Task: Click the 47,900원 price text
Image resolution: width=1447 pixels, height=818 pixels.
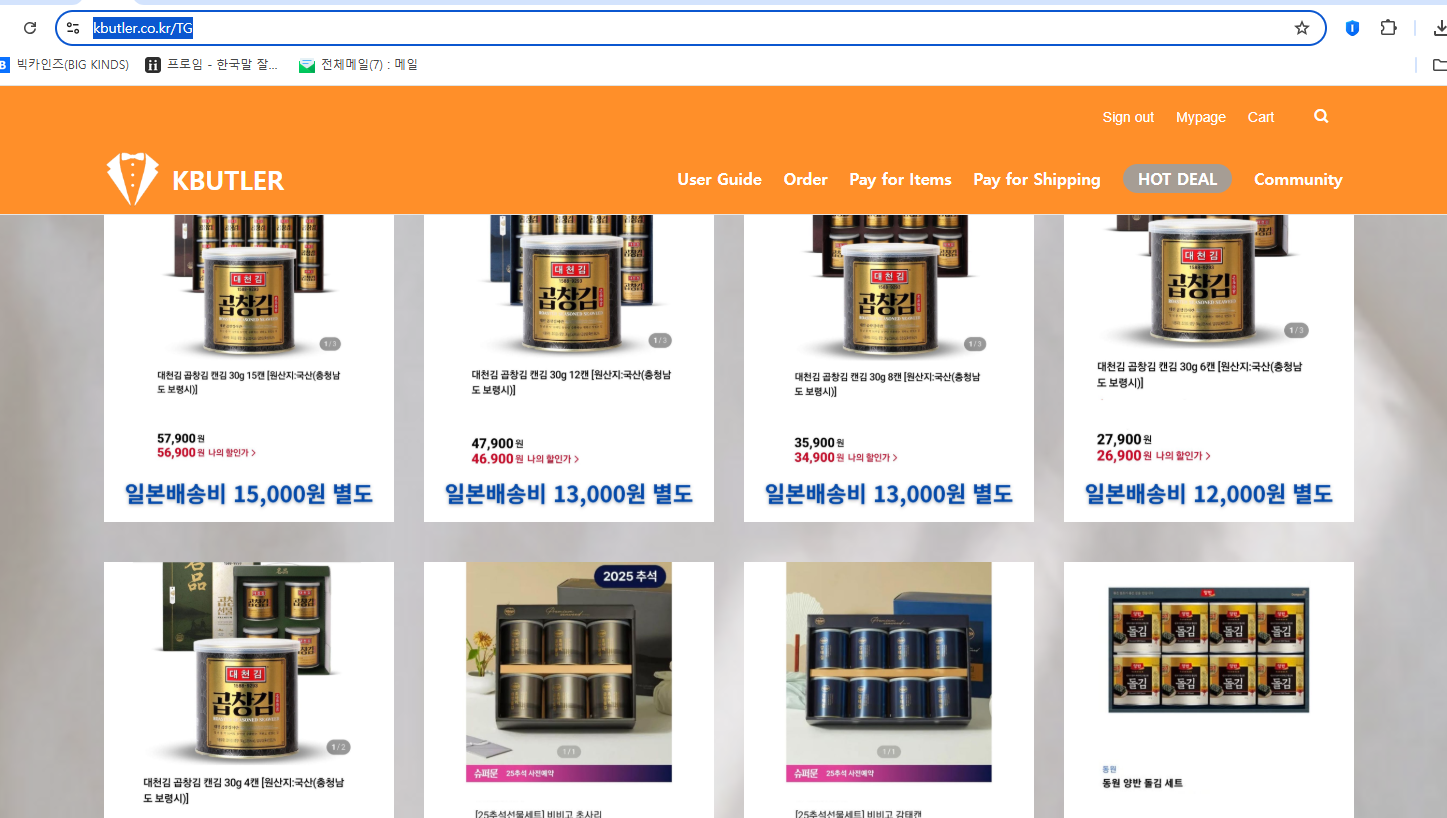Action: point(497,444)
